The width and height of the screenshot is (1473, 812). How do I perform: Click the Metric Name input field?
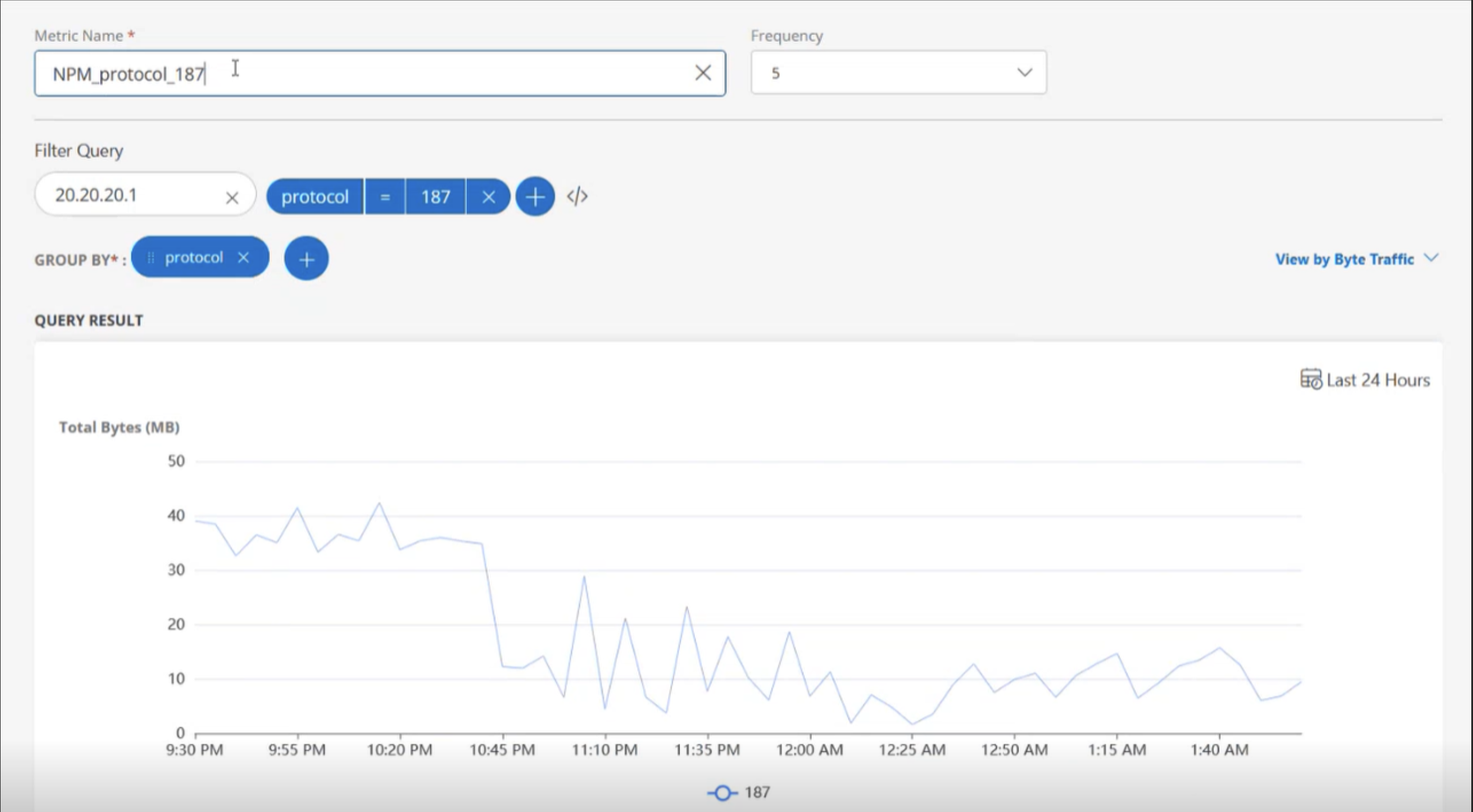(x=380, y=74)
